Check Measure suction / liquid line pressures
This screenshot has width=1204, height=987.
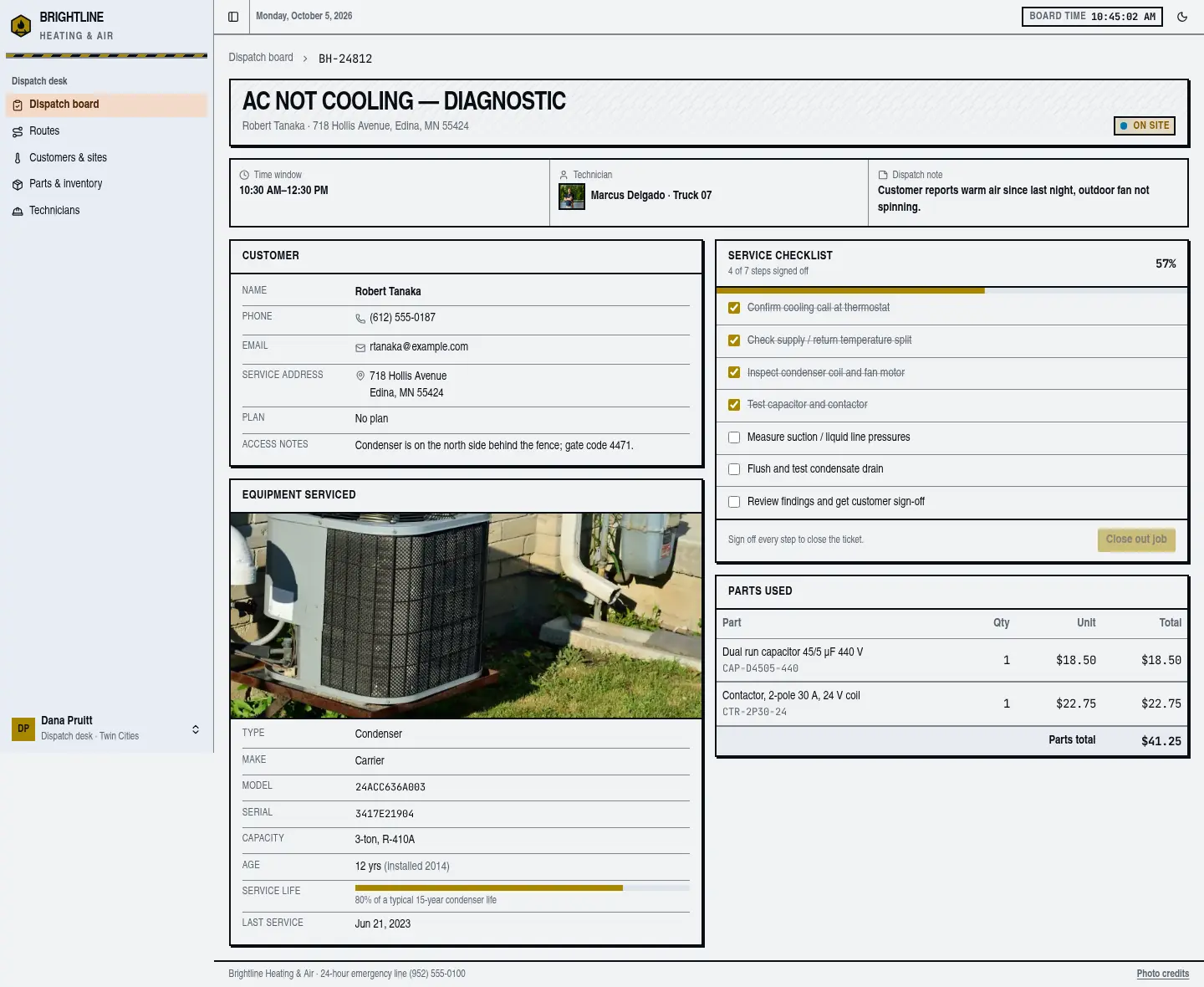[x=734, y=437]
